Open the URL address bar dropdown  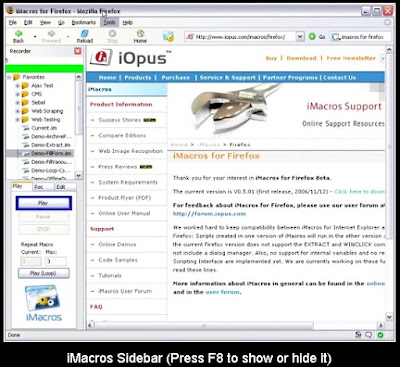(x=300, y=36)
